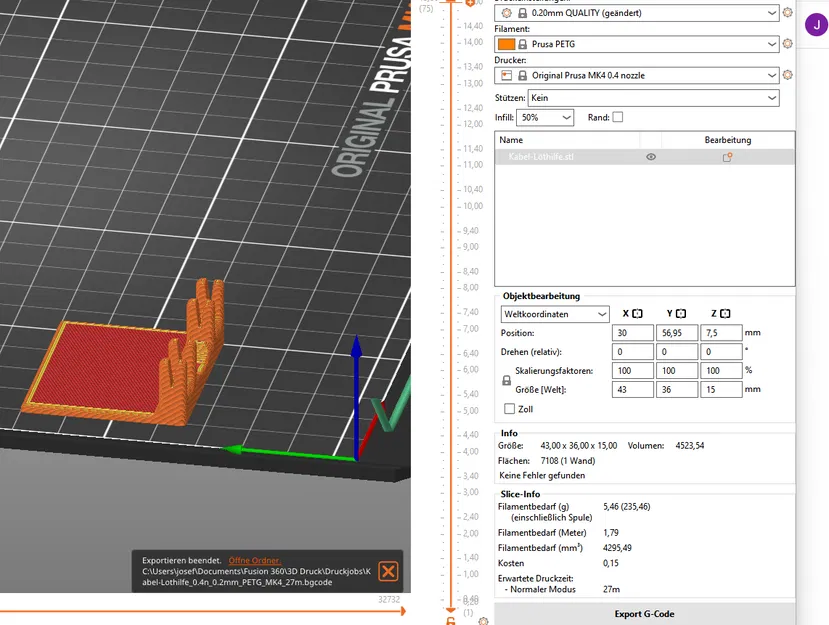Click the orange filament color swatch
This screenshot has width=829, height=625.
point(506,44)
